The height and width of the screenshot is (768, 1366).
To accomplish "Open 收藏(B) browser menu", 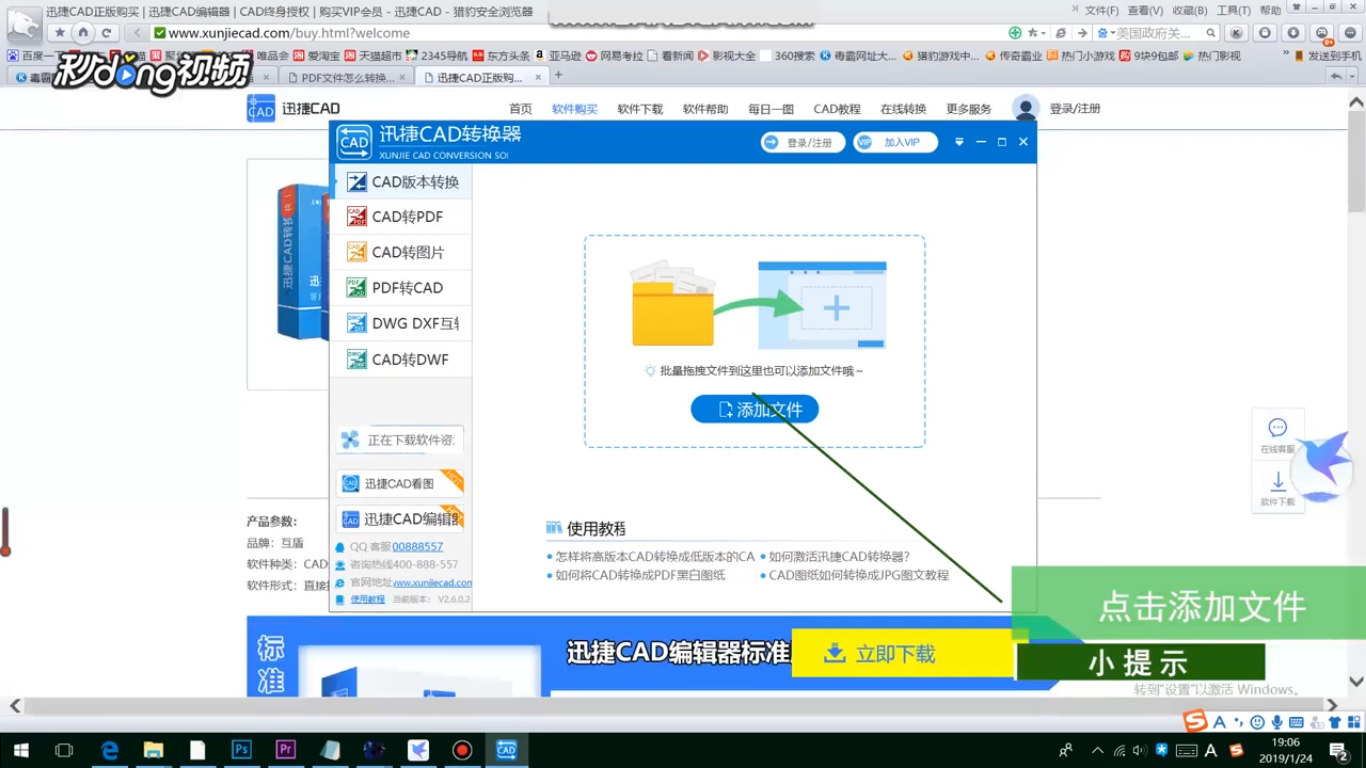I will click(1189, 10).
